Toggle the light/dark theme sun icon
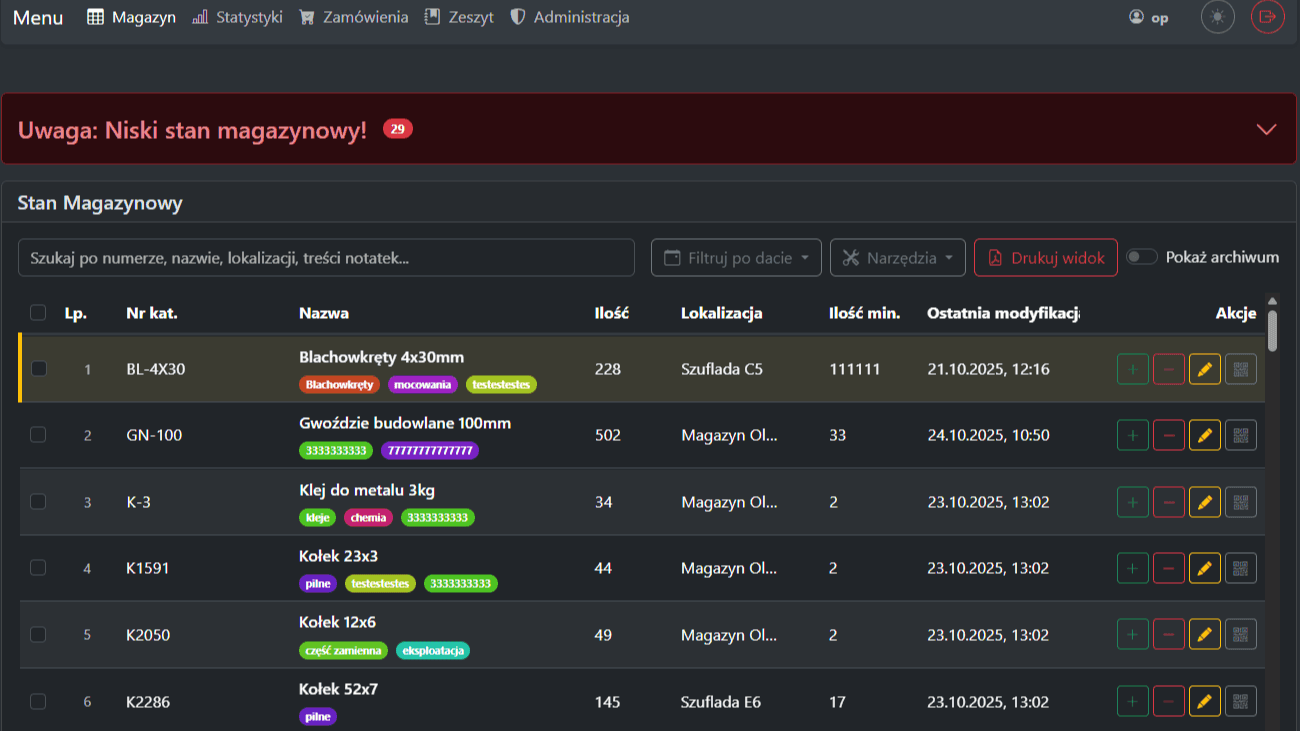 [x=1217, y=17]
